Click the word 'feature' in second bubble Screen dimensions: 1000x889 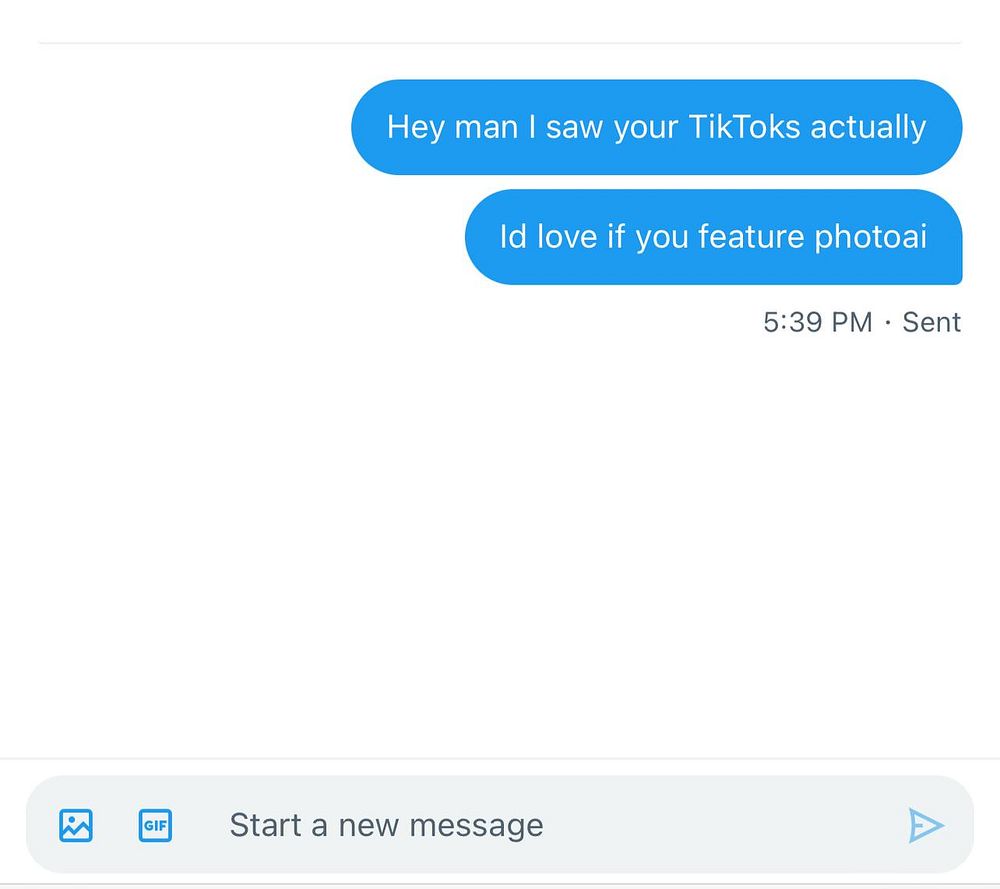(751, 237)
